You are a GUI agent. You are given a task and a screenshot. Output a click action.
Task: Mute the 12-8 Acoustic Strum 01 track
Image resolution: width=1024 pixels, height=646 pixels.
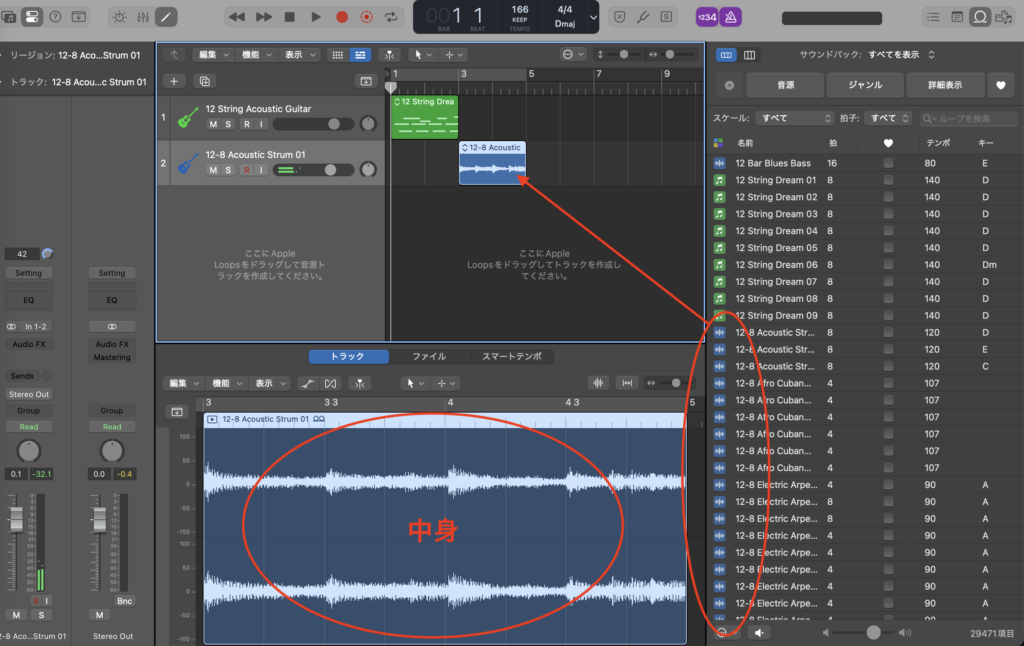click(x=212, y=170)
